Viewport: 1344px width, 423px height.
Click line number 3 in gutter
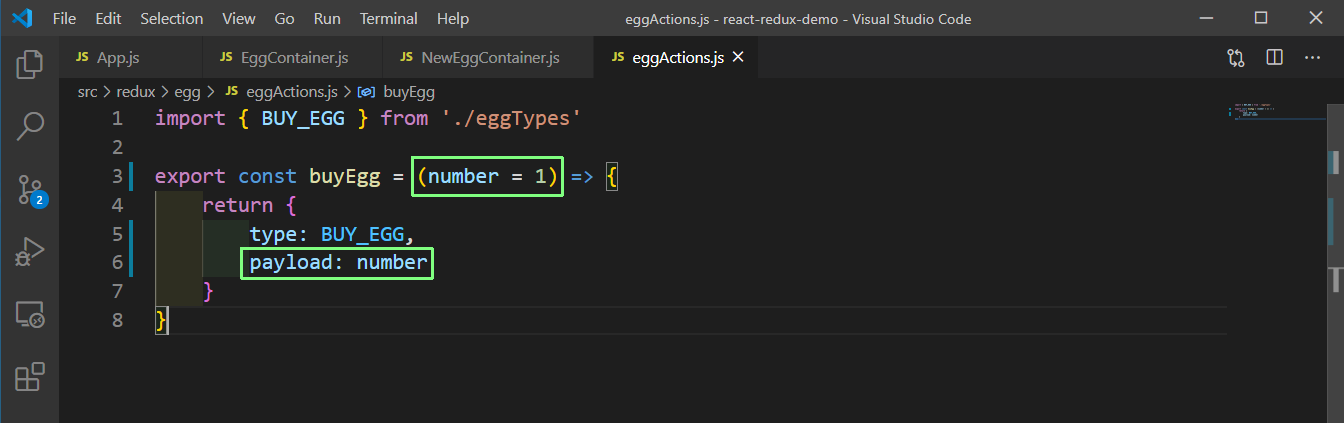[x=118, y=176]
